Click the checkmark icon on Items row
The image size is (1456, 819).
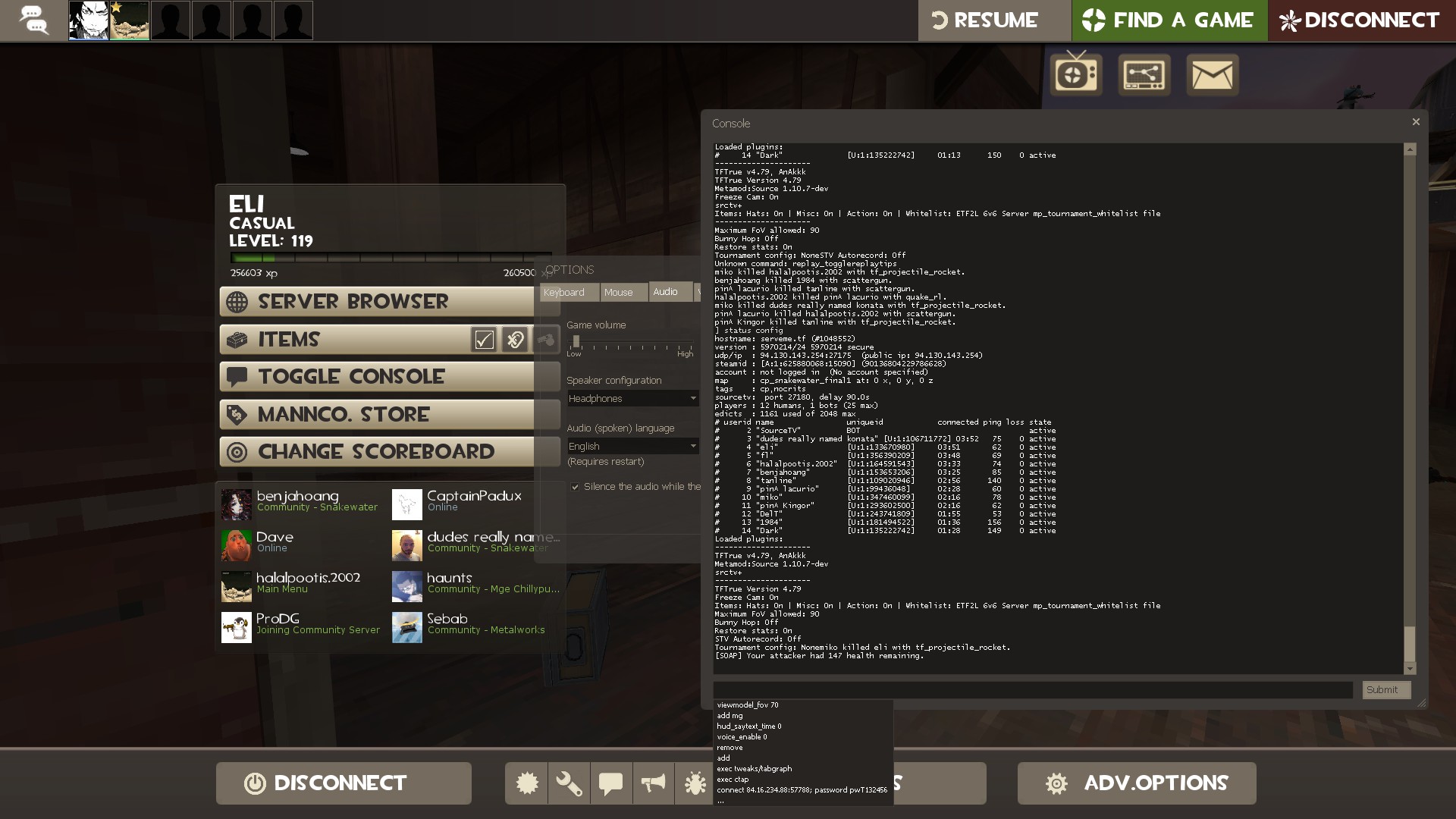pos(484,340)
